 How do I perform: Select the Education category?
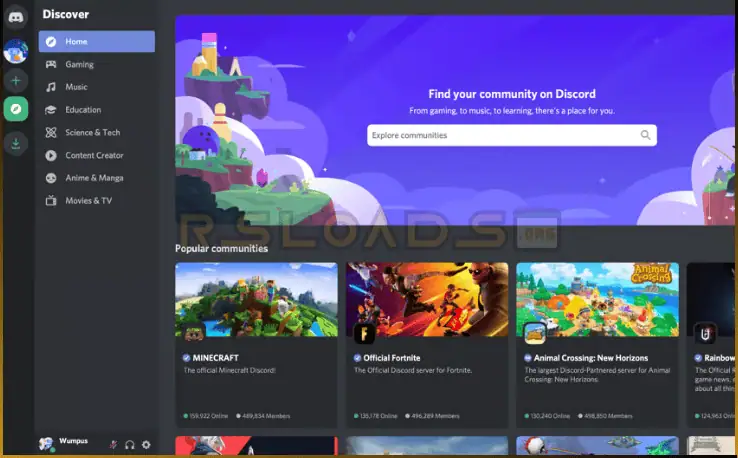(96, 110)
